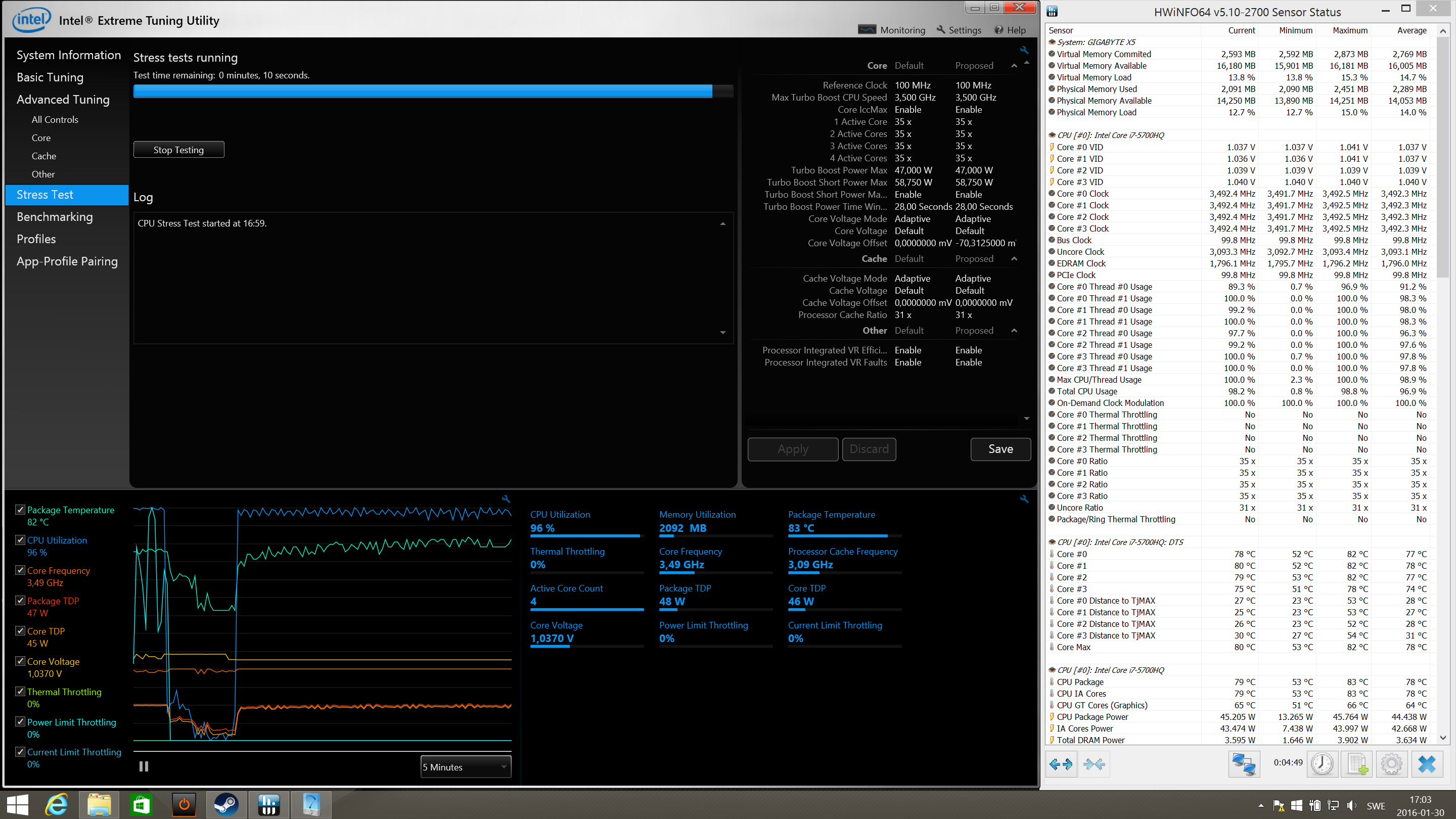Open Advanced Tuning section
Screen dimensions: 1456x819
click(63, 100)
